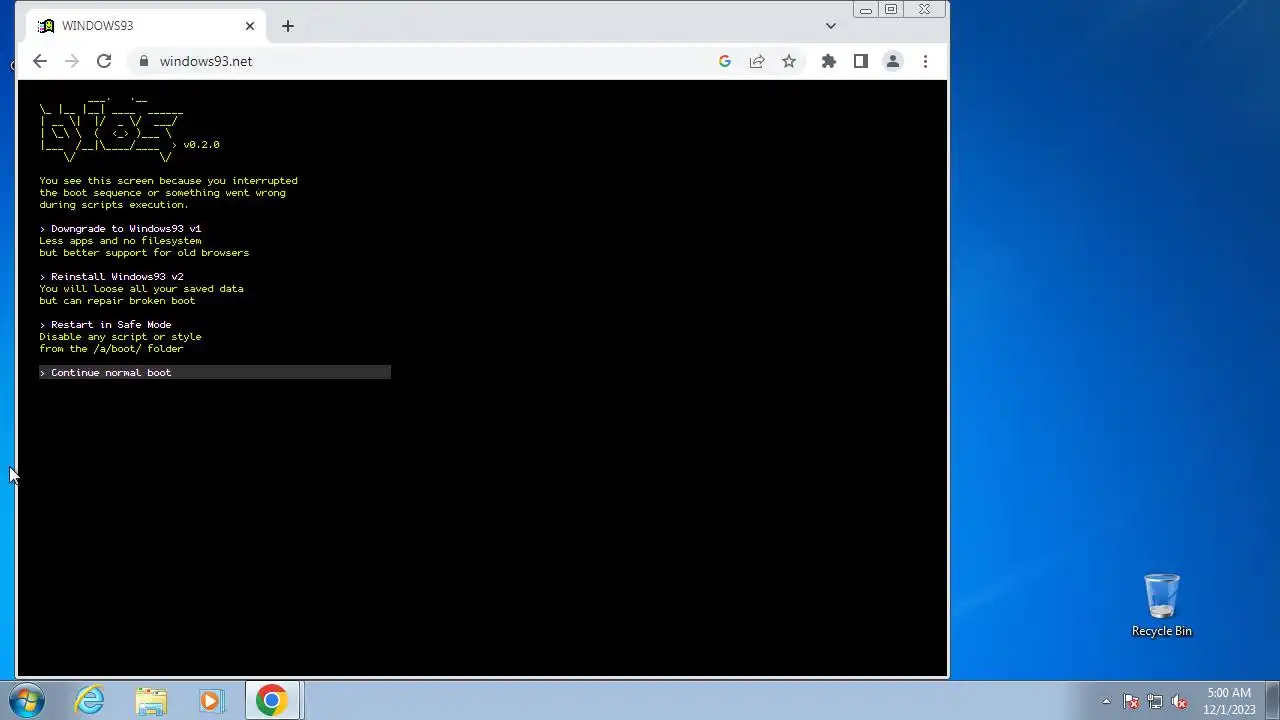
Task: Open Chrome extensions puzzle icon
Action: [829, 61]
